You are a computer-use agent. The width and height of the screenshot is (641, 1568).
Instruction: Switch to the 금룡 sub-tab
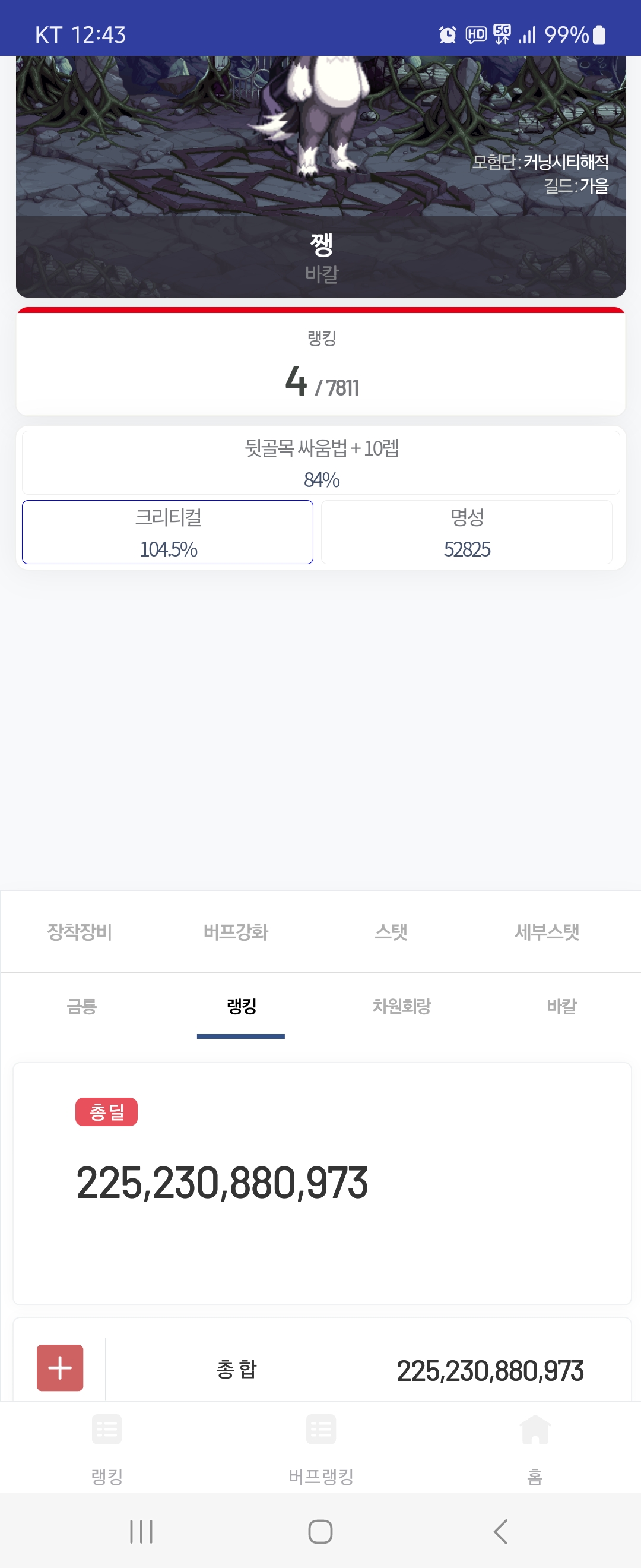(x=81, y=1006)
